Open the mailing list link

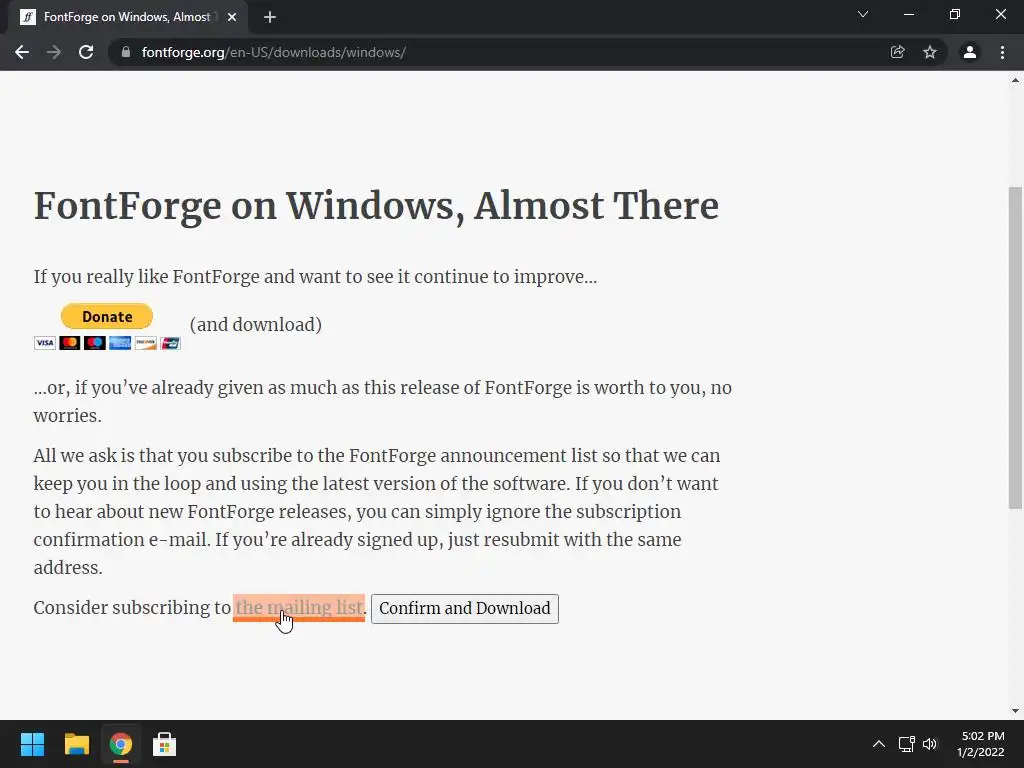click(x=299, y=607)
